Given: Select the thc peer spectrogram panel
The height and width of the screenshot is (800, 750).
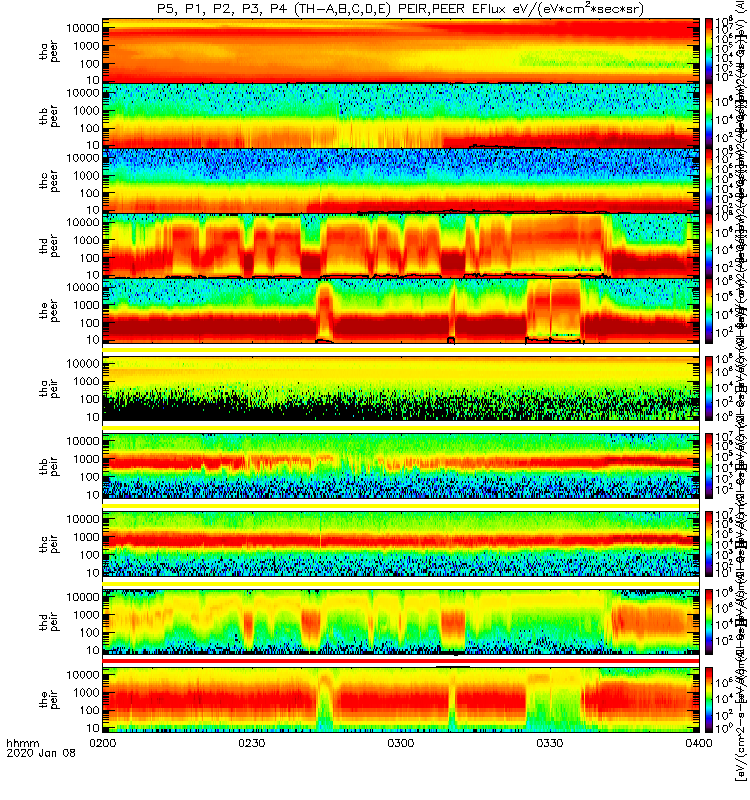Looking at the screenshot, I should click(x=401, y=181).
